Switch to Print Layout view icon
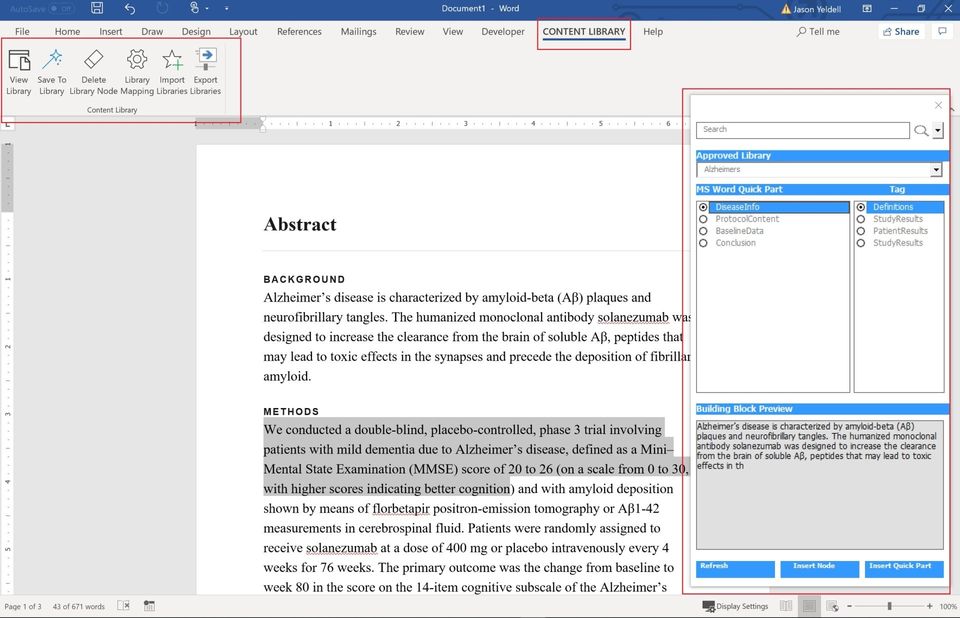Screen dimensions: 960x618 [809, 606]
